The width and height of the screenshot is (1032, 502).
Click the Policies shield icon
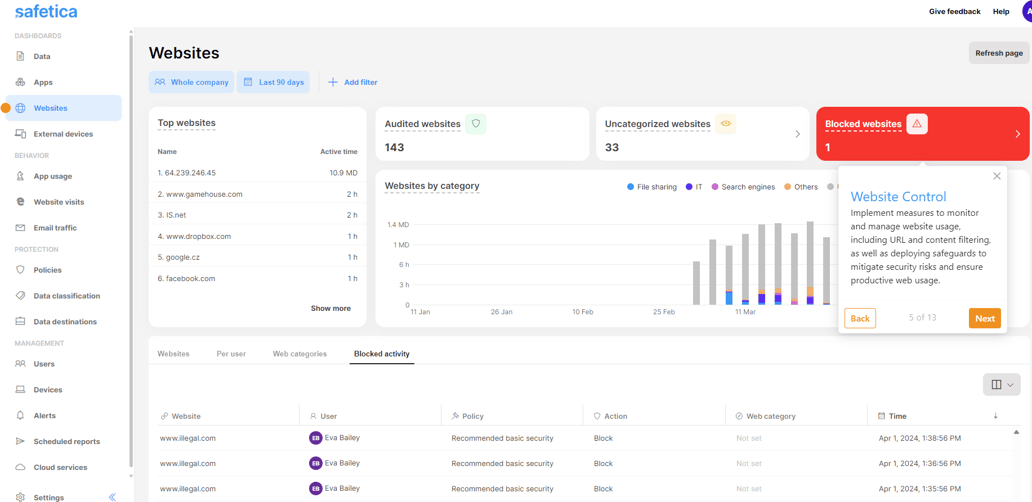tap(20, 270)
